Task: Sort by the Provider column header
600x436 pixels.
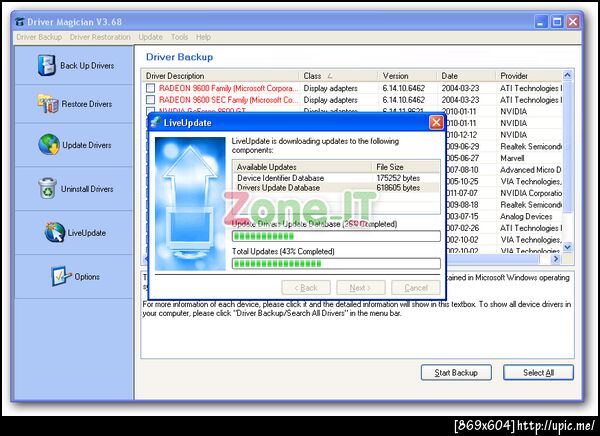Action: [x=529, y=76]
